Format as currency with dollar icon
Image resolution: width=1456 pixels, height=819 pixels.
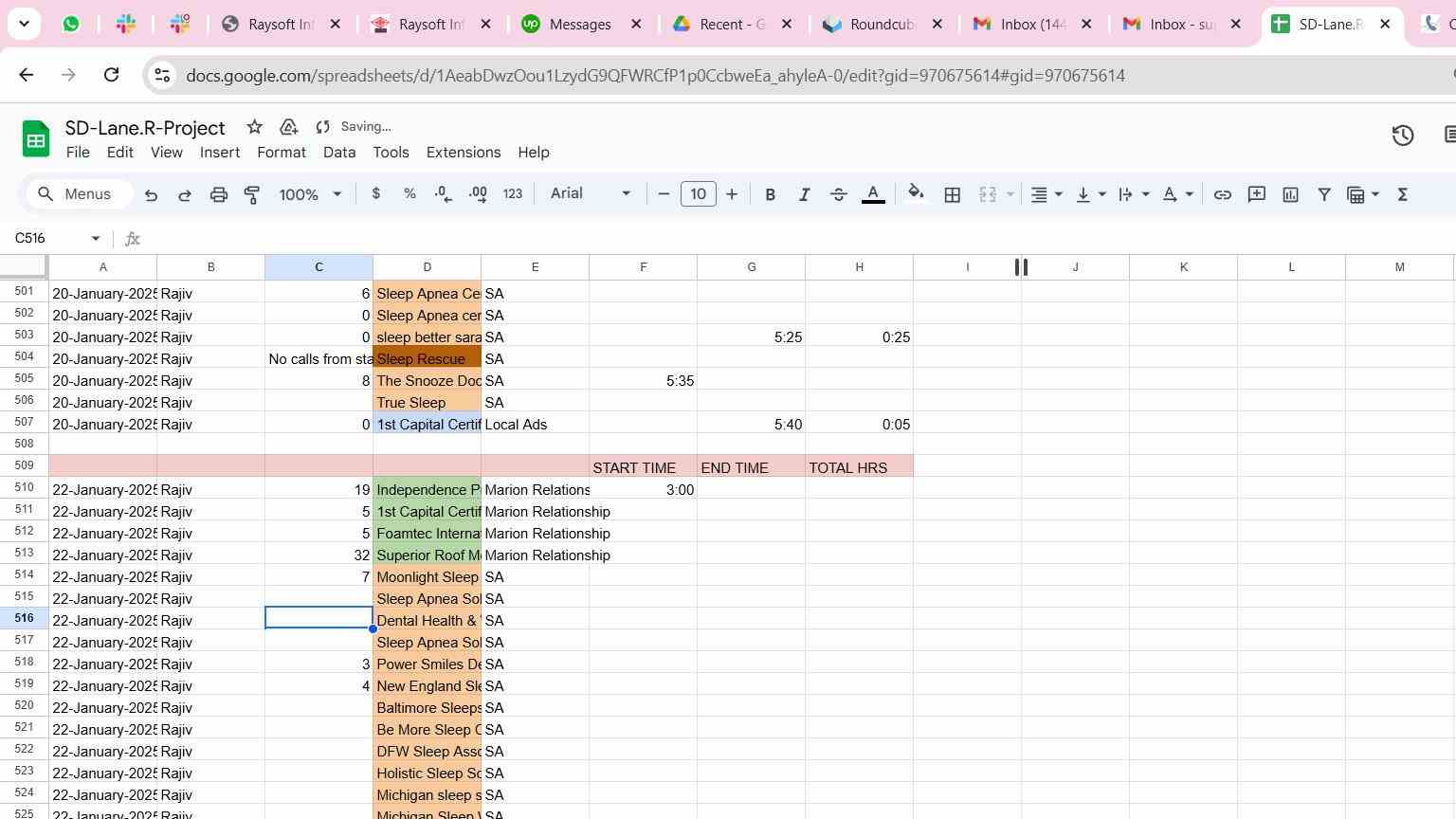click(376, 193)
